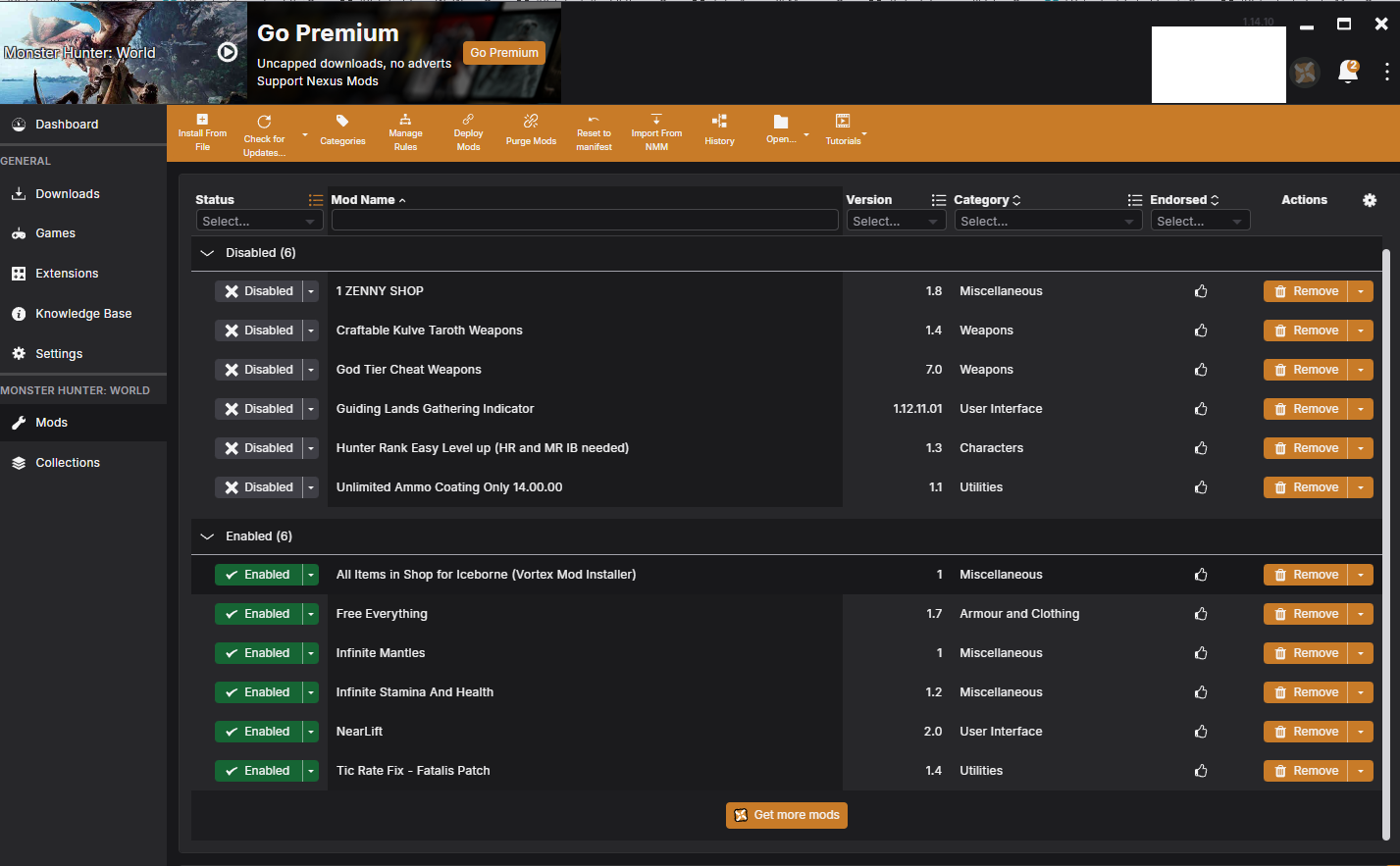Open Tutorials dropdown arrow

pos(864,134)
